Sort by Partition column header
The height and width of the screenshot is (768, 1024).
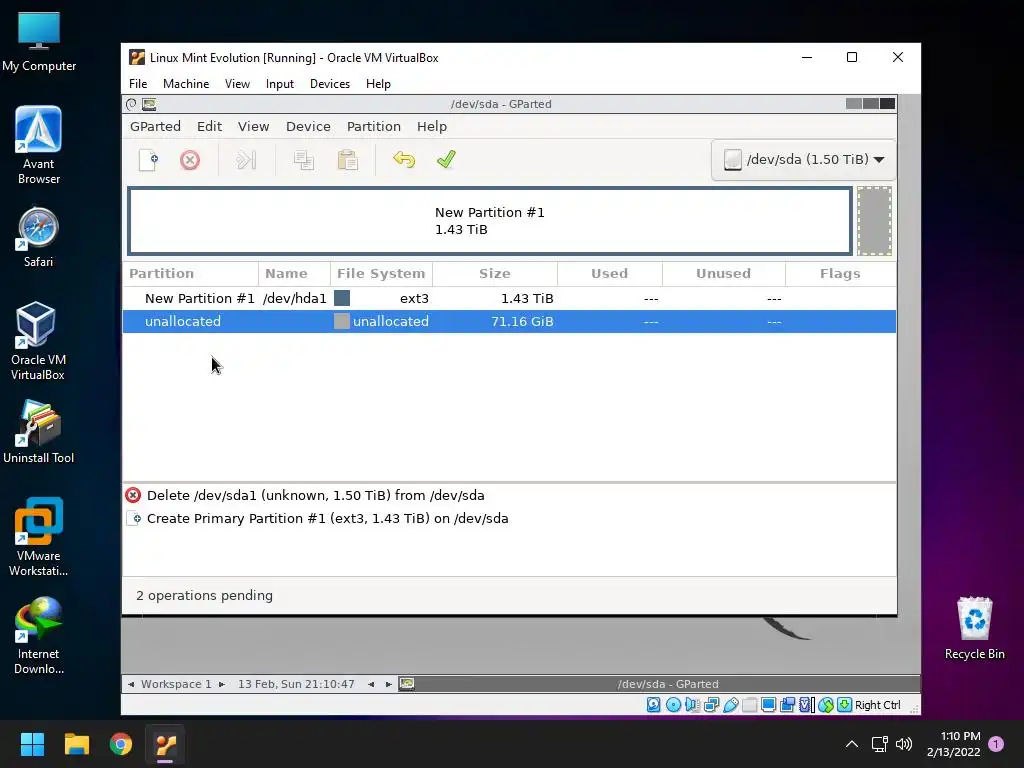pos(190,274)
